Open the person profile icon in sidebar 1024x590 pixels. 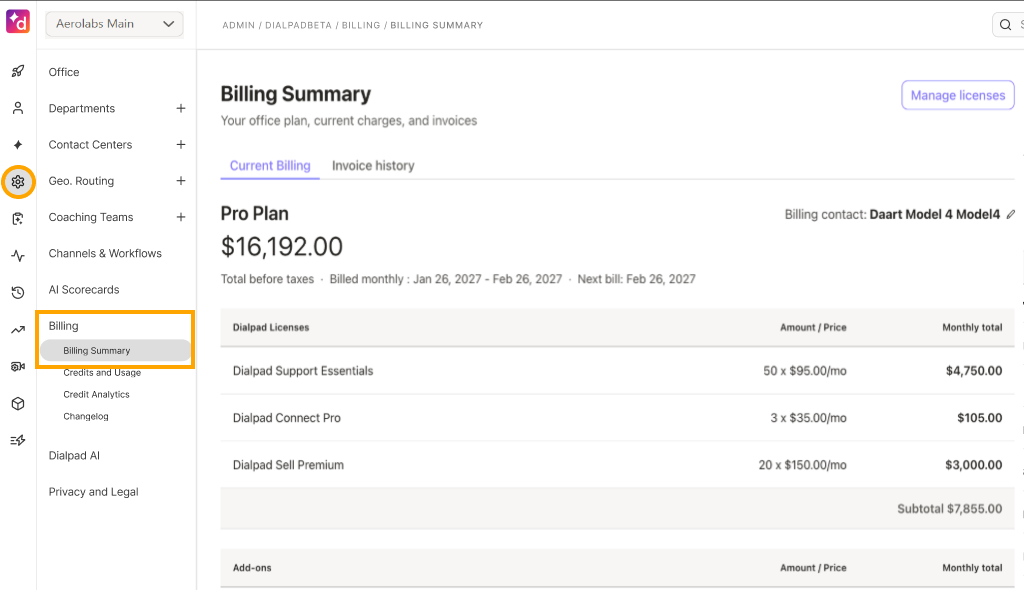click(x=18, y=108)
